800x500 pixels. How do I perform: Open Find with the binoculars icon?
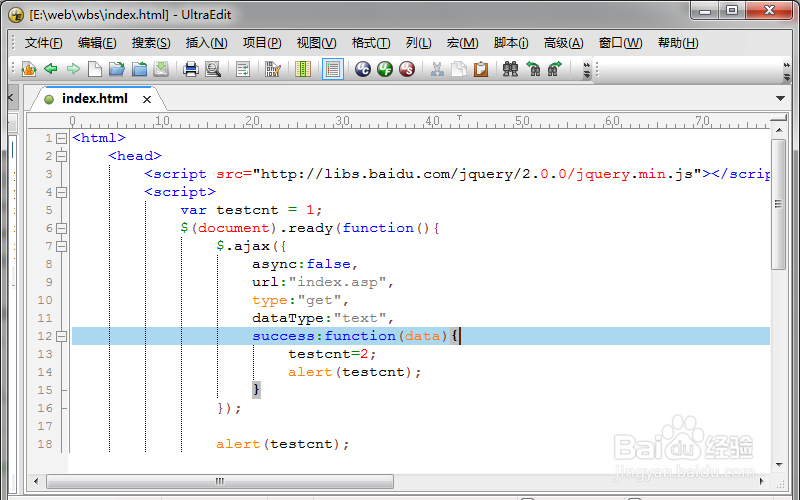[x=510, y=69]
